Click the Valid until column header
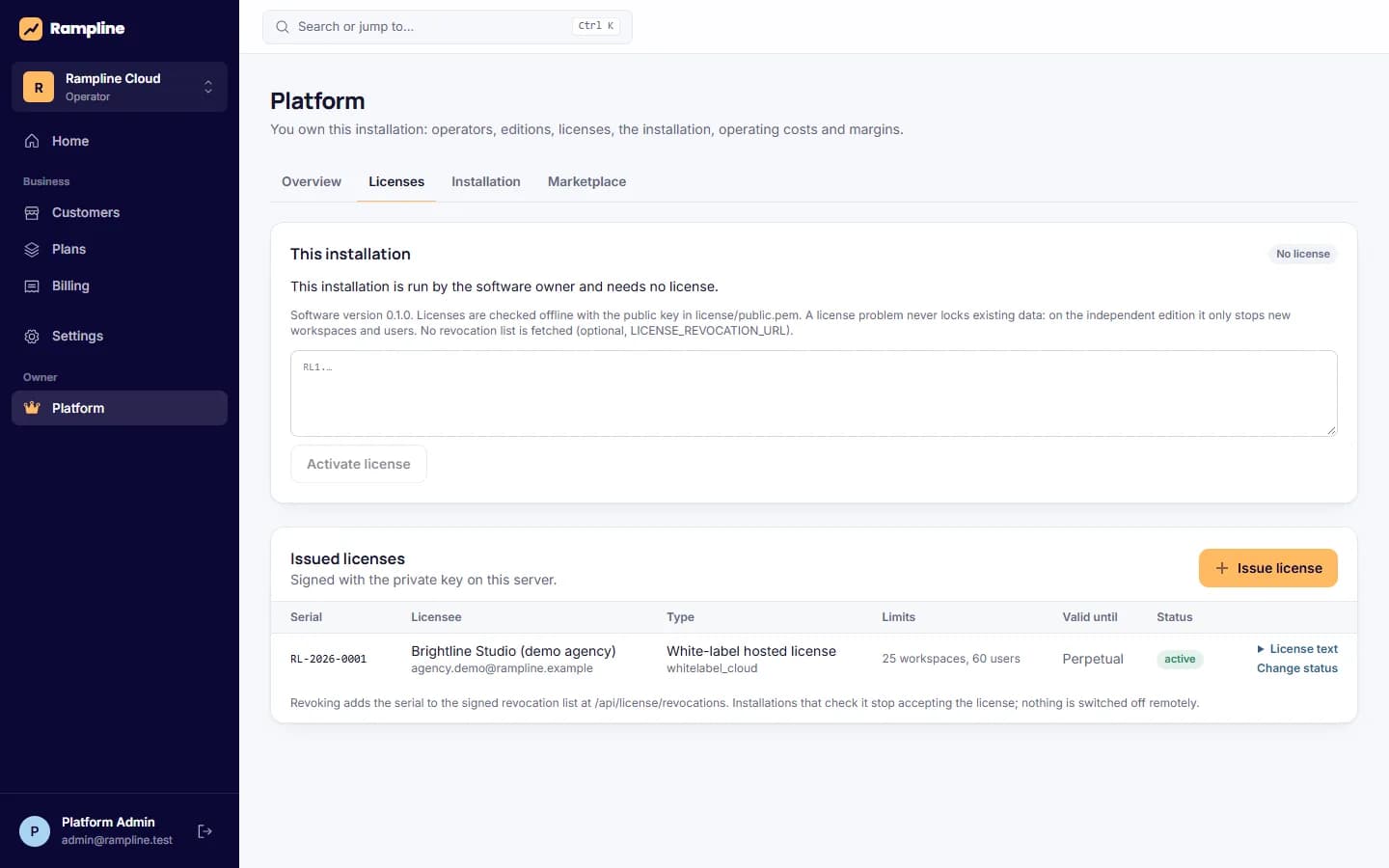This screenshot has width=1389, height=868. pos(1090,617)
